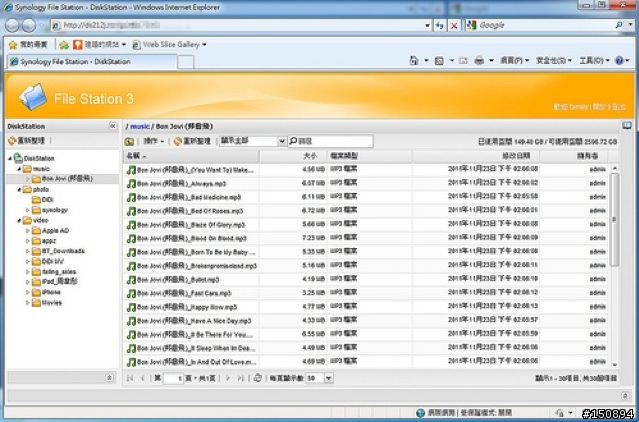The width and height of the screenshot is (639, 422).
Task: Click the File Station 3 folder logo
Action: (x=33, y=97)
